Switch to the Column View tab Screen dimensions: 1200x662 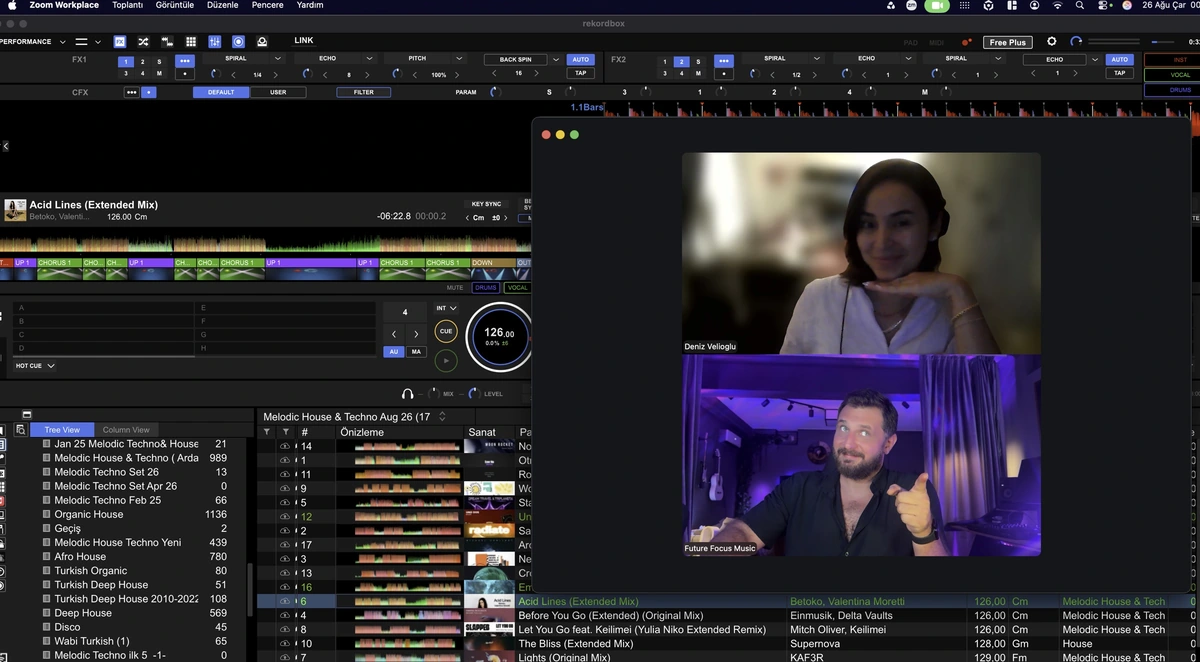point(126,430)
